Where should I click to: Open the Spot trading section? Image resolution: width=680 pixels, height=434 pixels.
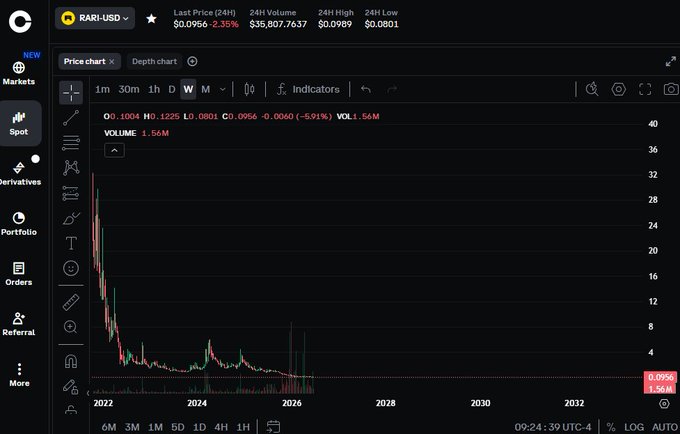(19, 124)
